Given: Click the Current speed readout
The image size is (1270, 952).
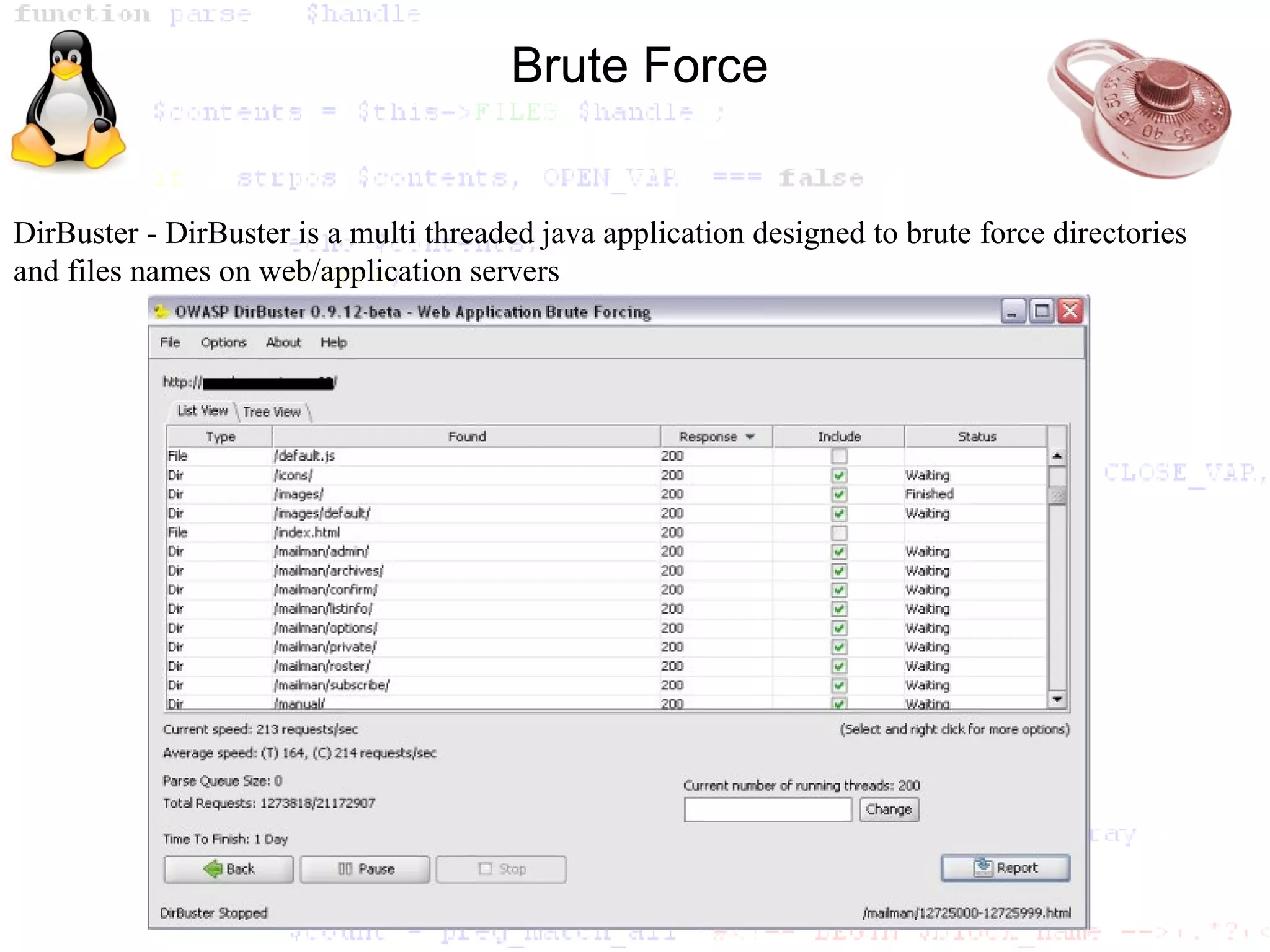Looking at the screenshot, I should tap(260, 729).
